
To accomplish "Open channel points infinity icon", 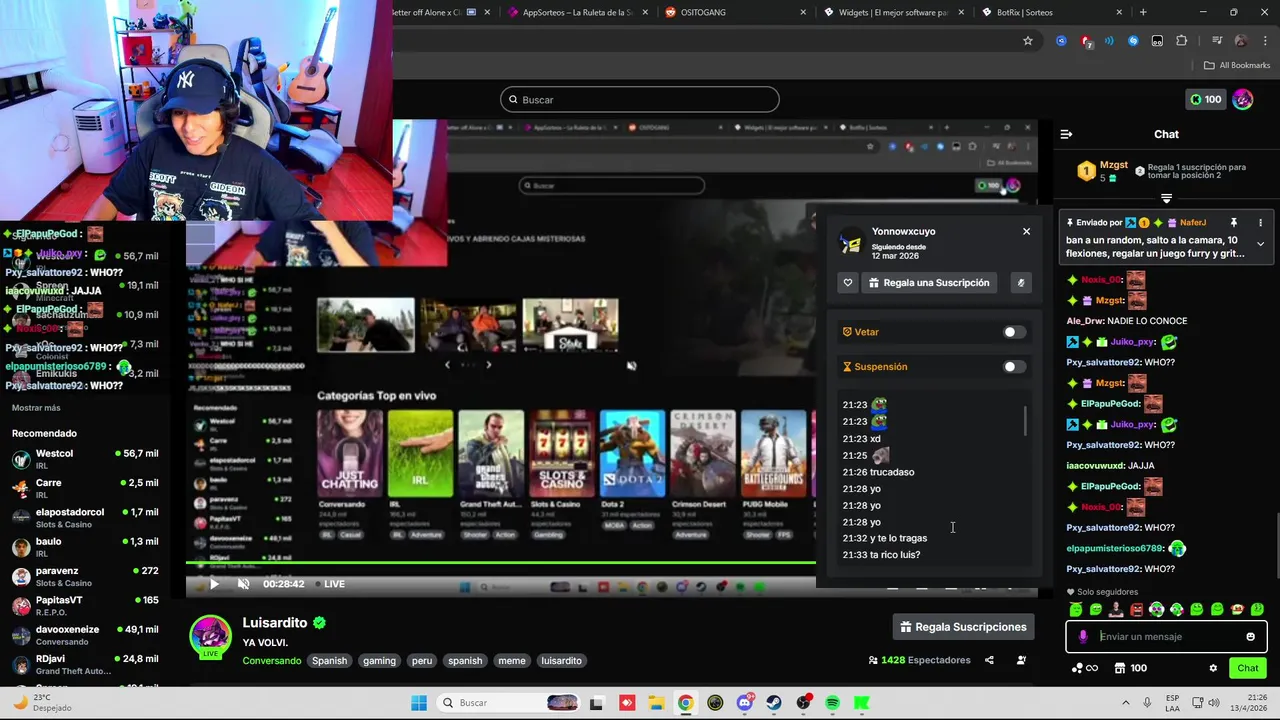I will coord(1085,668).
